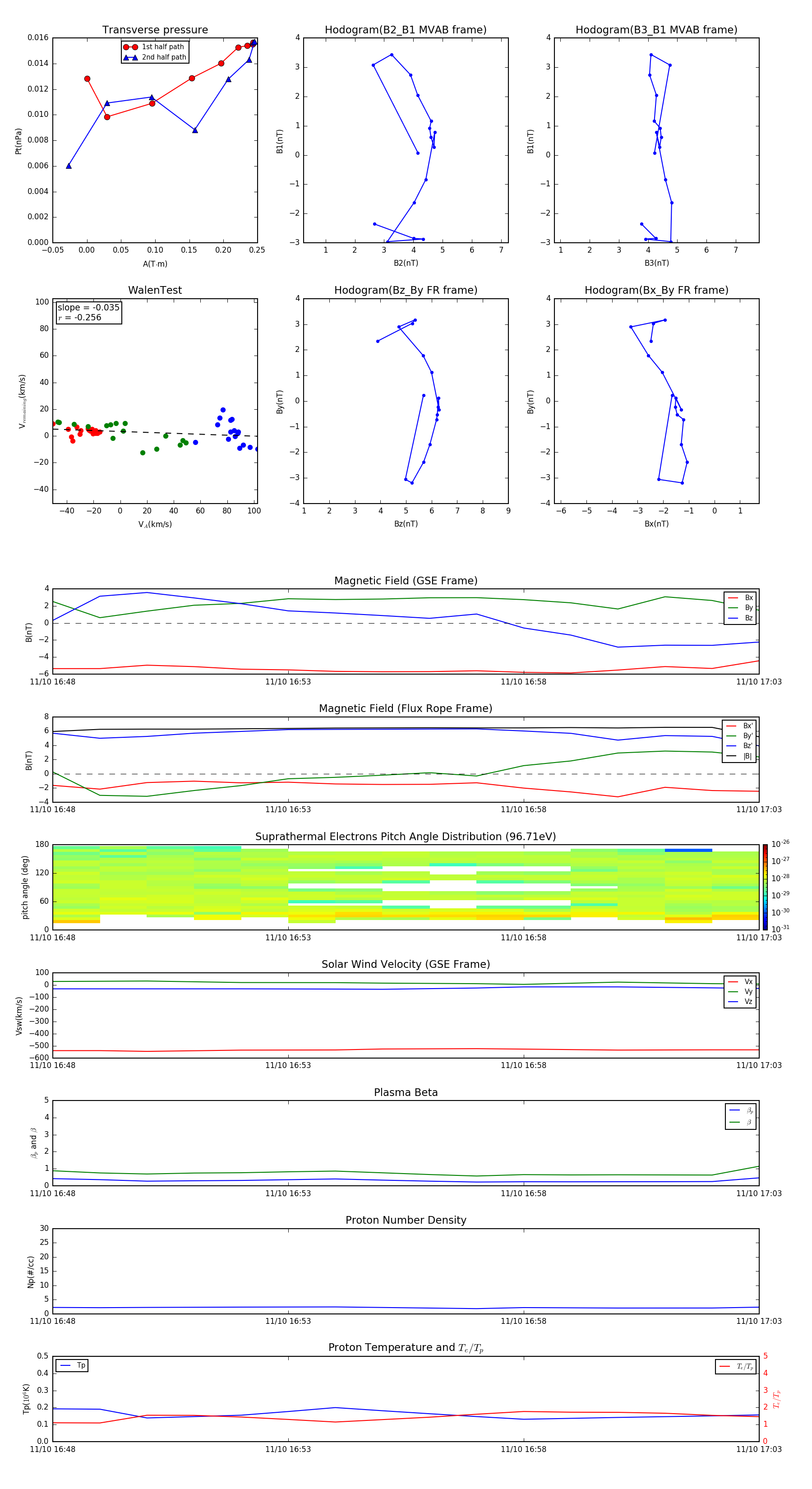Click the lowest blue triangle in Transverse pressure

pos(69,166)
